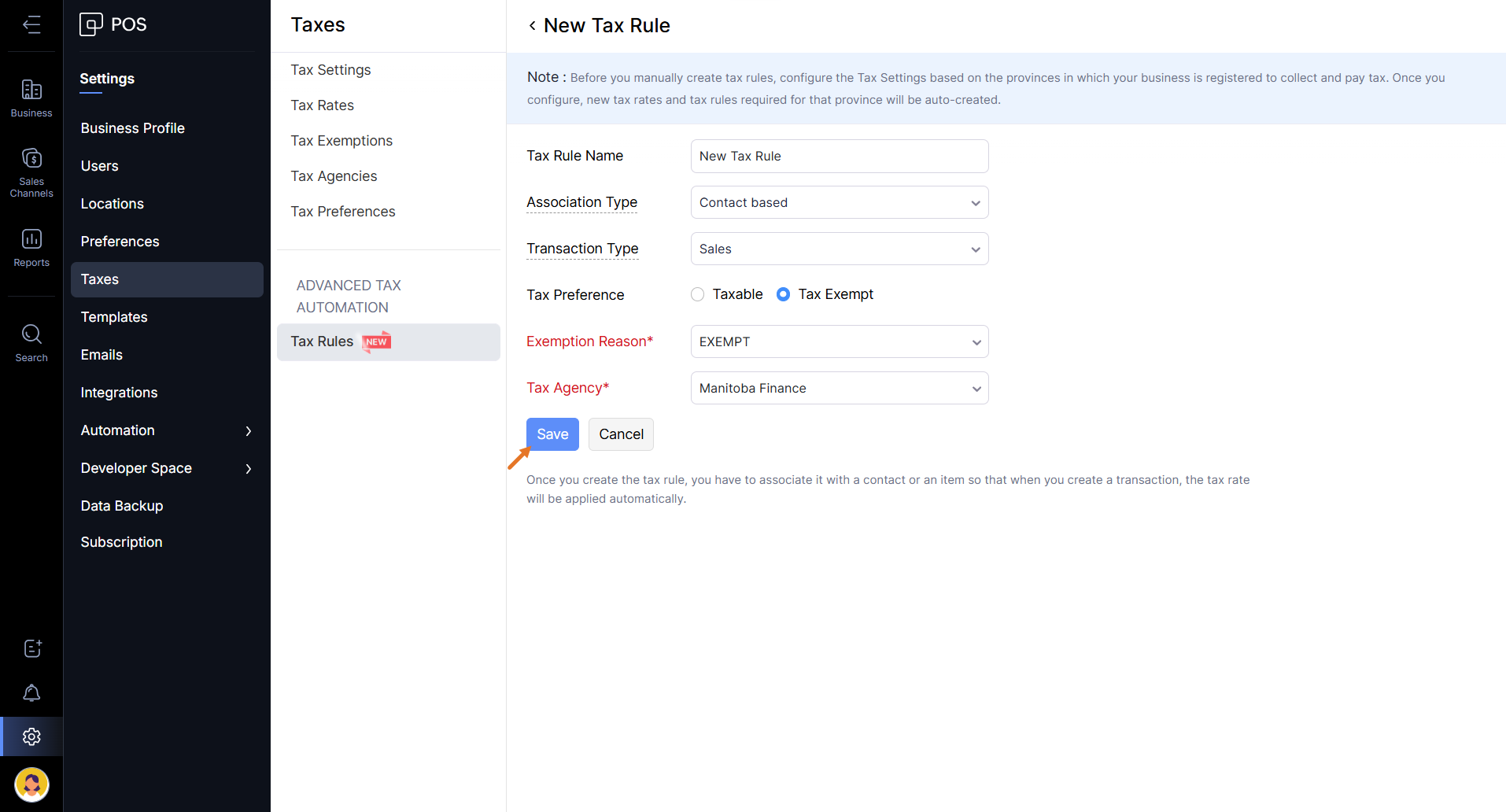Open the Exemption Reason dropdown
Viewport: 1506px width, 812px height.
(x=839, y=341)
